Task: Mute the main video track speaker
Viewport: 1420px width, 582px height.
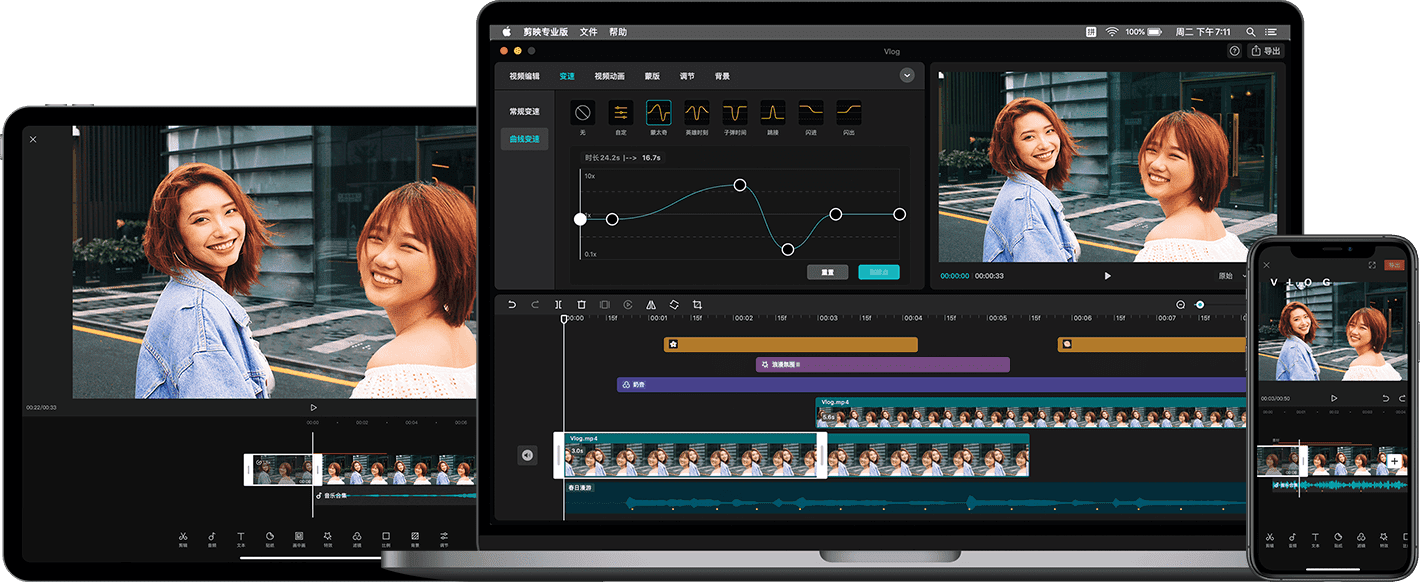Action: [527, 455]
